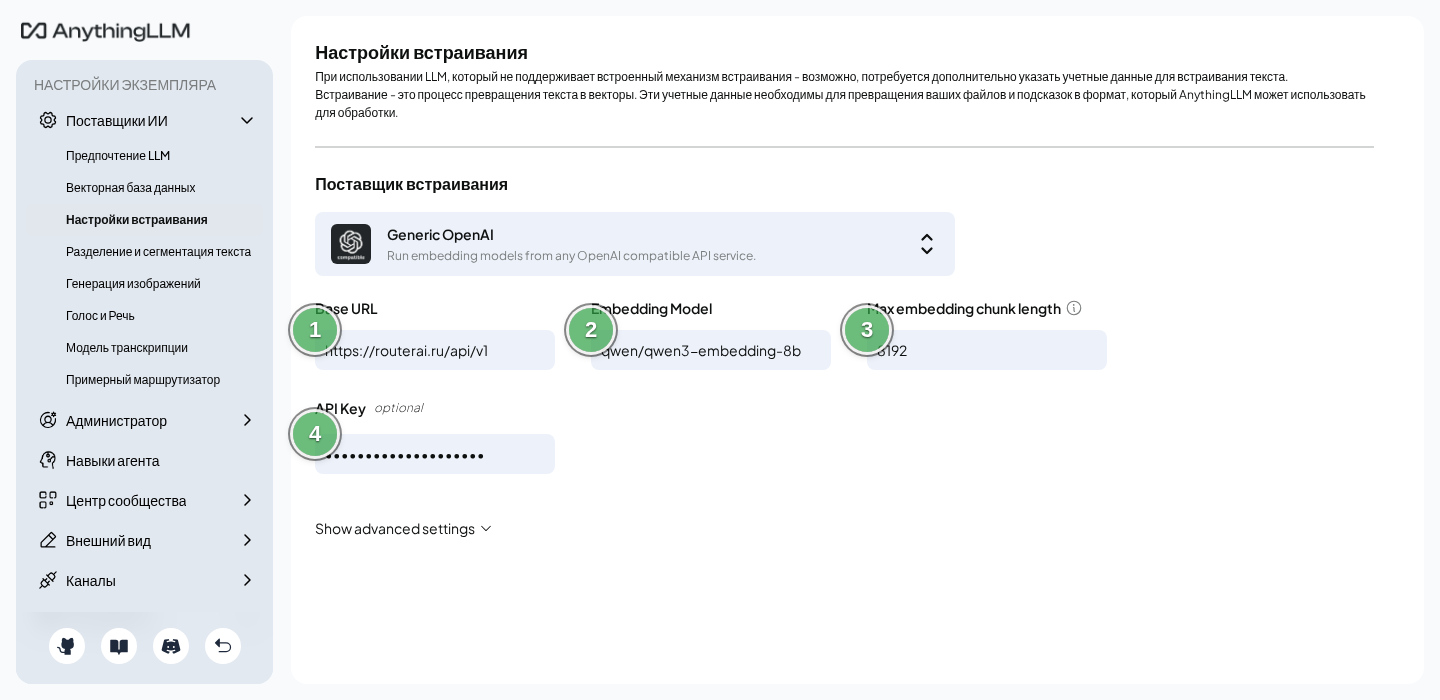Screen dimensions: 1440x700
Task: Expand Show advanced settings
Action: pyautogui.click(x=404, y=528)
